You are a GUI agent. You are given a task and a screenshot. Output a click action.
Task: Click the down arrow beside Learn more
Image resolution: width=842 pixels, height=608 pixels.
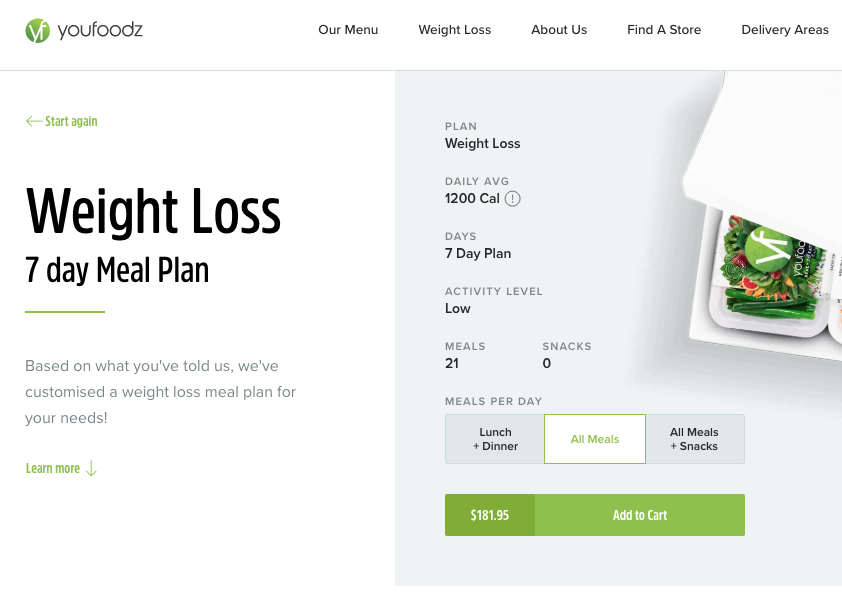(x=92, y=469)
